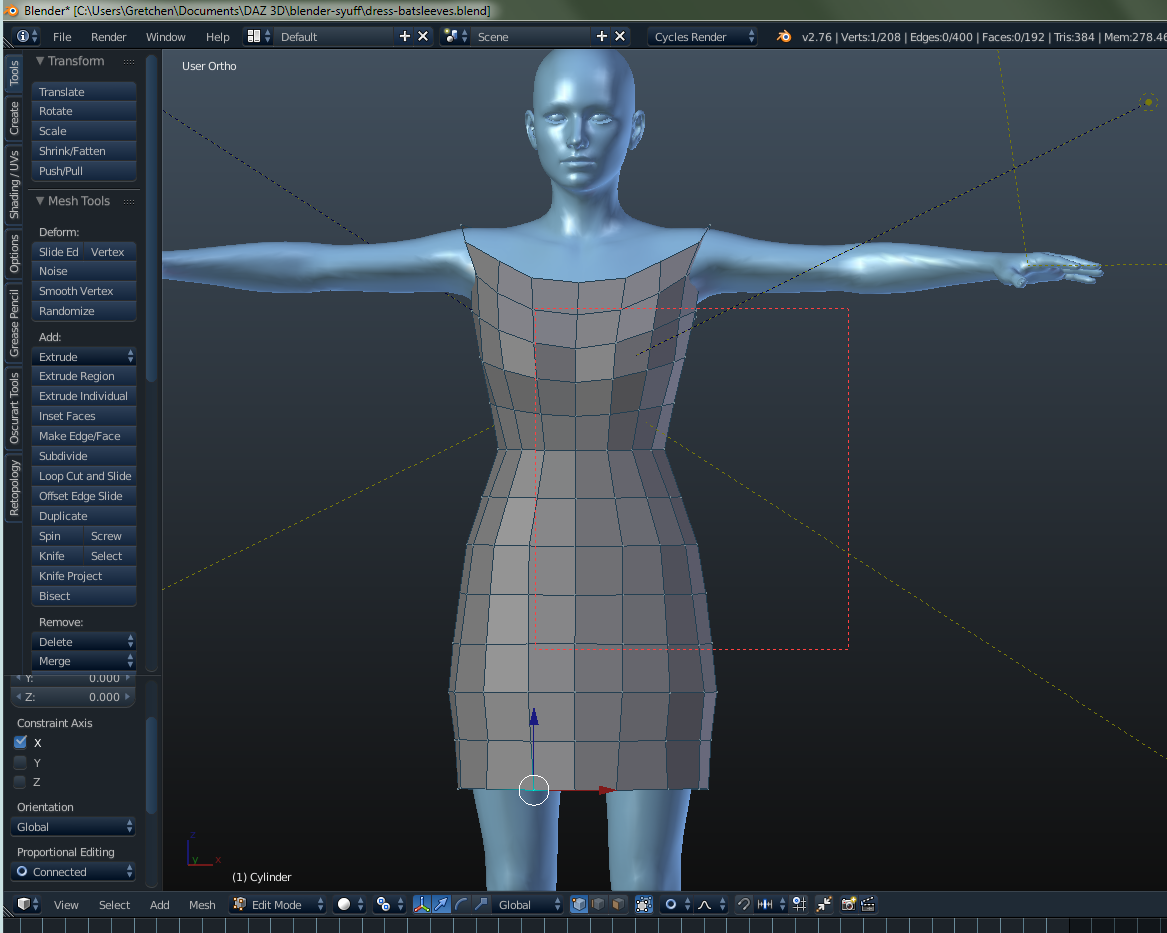Click the Loop Cut and Slide button
The image size is (1167, 933).
click(84, 476)
